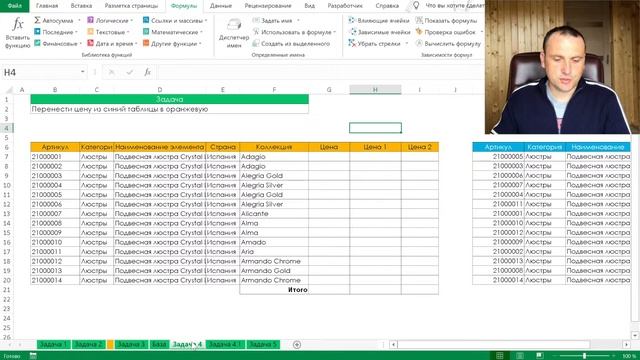The width and height of the screenshot is (640, 360).
Task: Open Диспетчер имен name manager
Action: coord(234,33)
